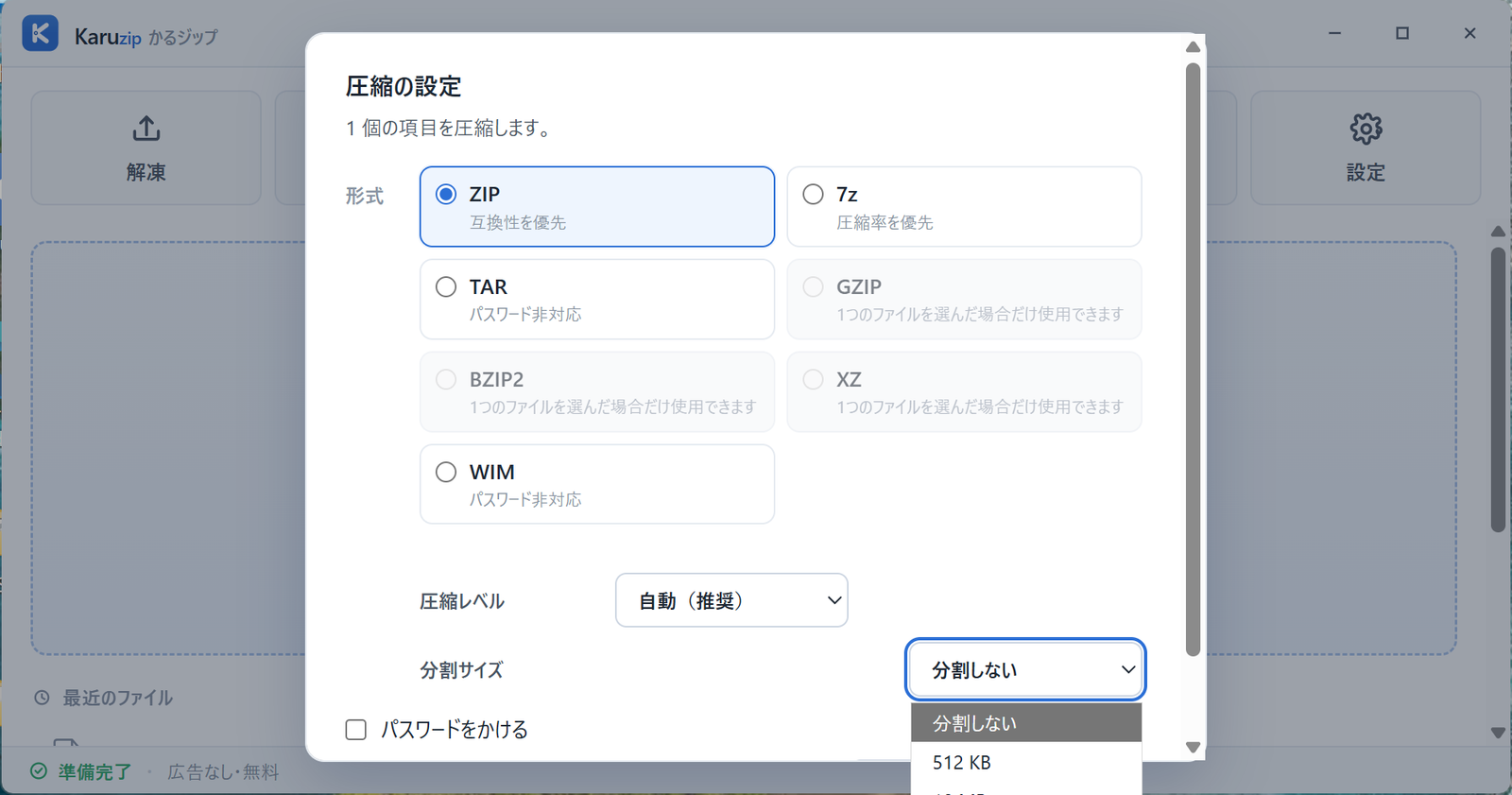Click the dialog scrollbar up arrow
The width and height of the screenshot is (1512, 795).
coord(1193,46)
